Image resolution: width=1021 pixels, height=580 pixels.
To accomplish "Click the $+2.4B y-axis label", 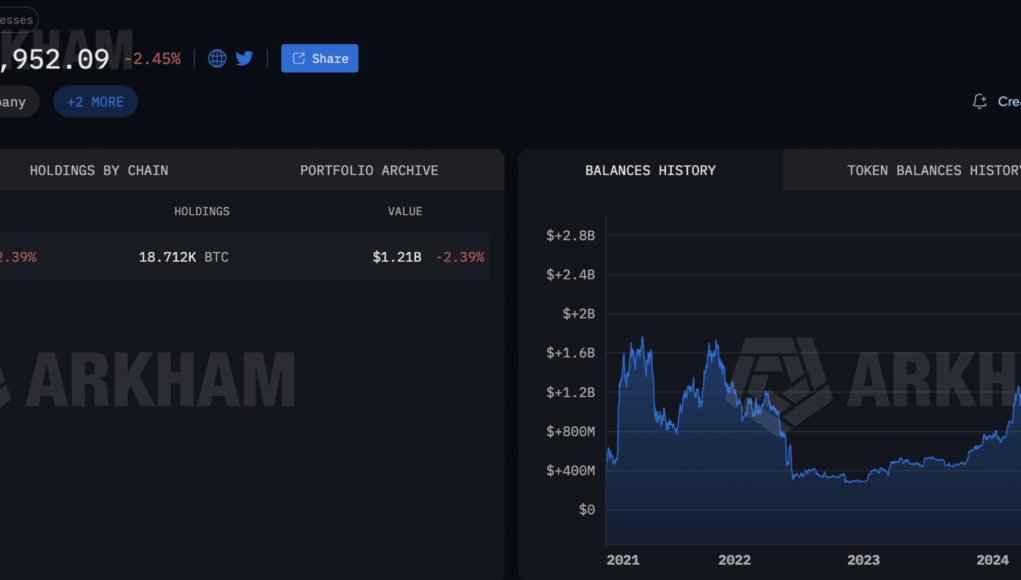I will [x=570, y=275].
